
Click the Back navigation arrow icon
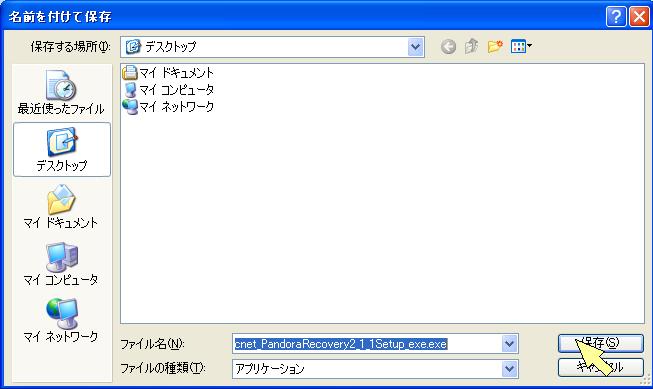point(448,47)
